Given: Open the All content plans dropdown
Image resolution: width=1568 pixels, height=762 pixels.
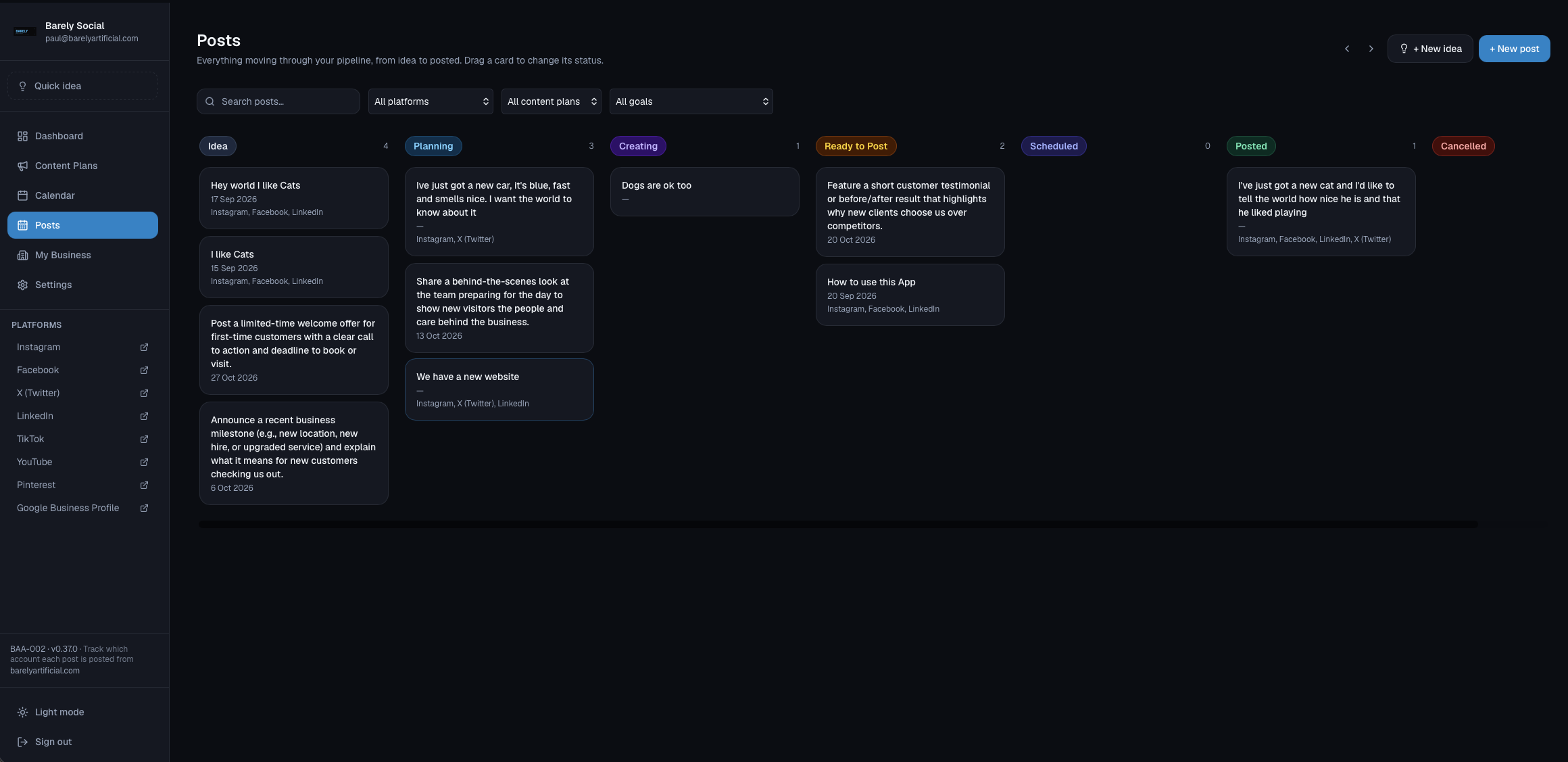Looking at the screenshot, I should click(552, 101).
